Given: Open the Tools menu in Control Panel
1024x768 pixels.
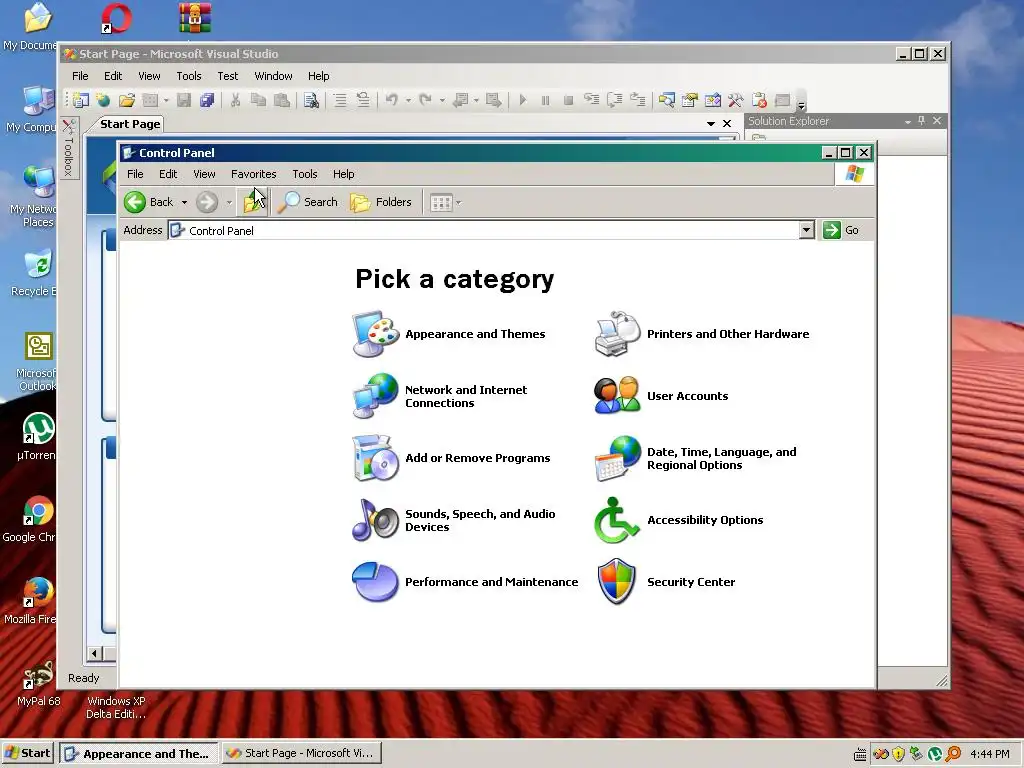Looking at the screenshot, I should click(304, 174).
